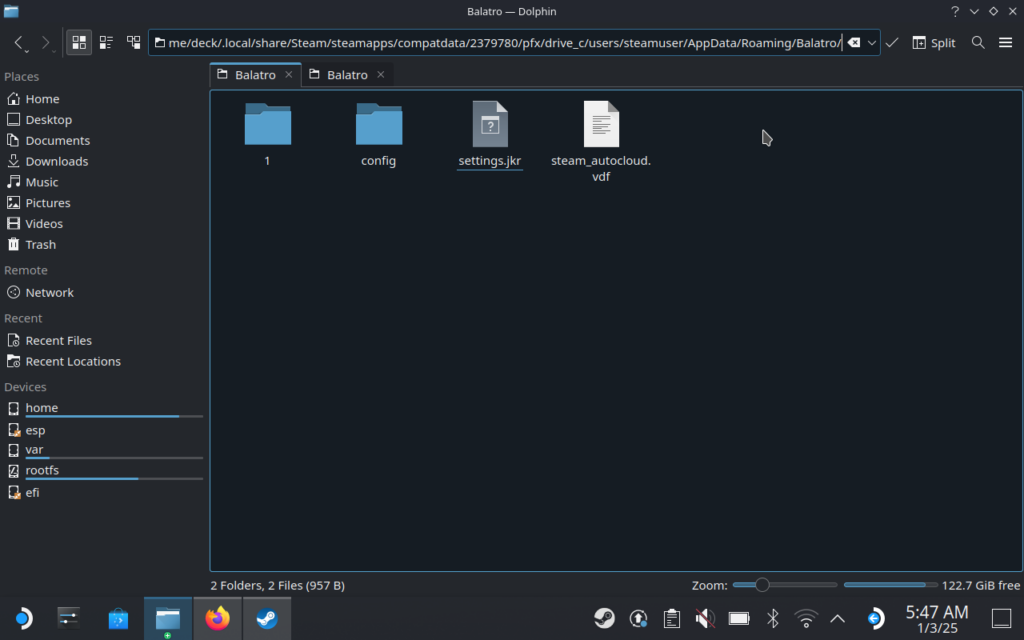Open the Downloads folder in the sidebar
1024x640 pixels.
click(55, 161)
